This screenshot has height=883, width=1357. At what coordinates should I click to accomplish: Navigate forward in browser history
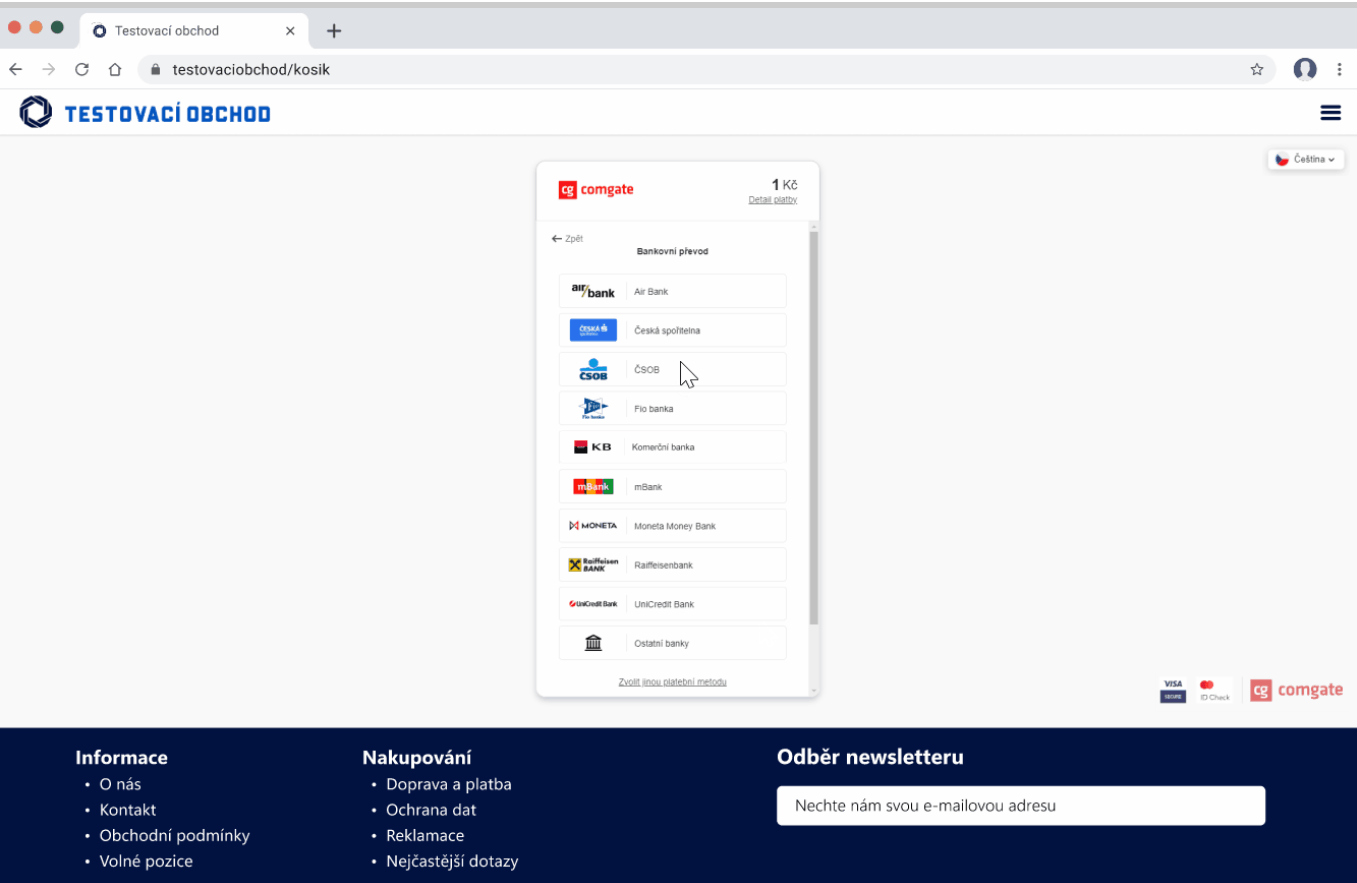[x=49, y=70]
